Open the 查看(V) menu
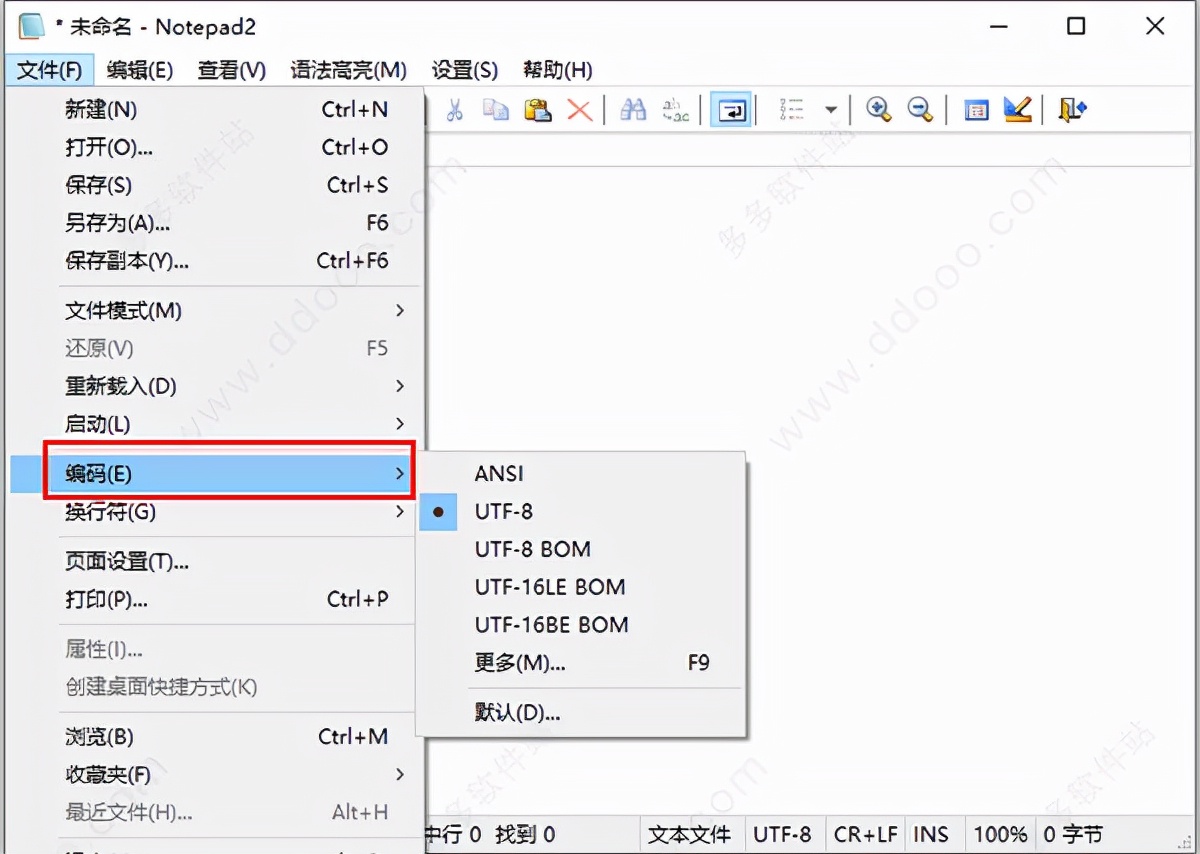The width and height of the screenshot is (1200, 854). [x=233, y=70]
